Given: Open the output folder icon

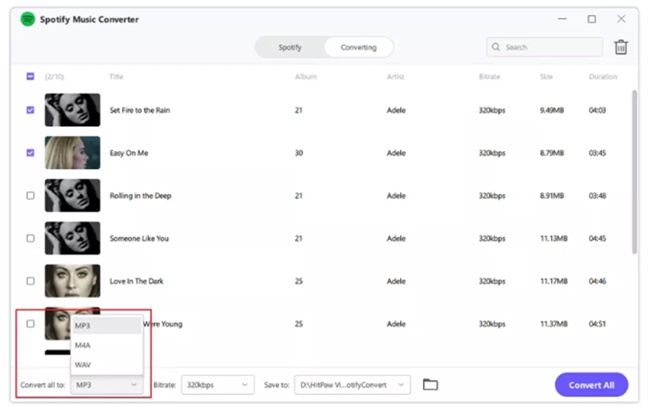Looking at the screenshot, I should [x=430, y=384].
